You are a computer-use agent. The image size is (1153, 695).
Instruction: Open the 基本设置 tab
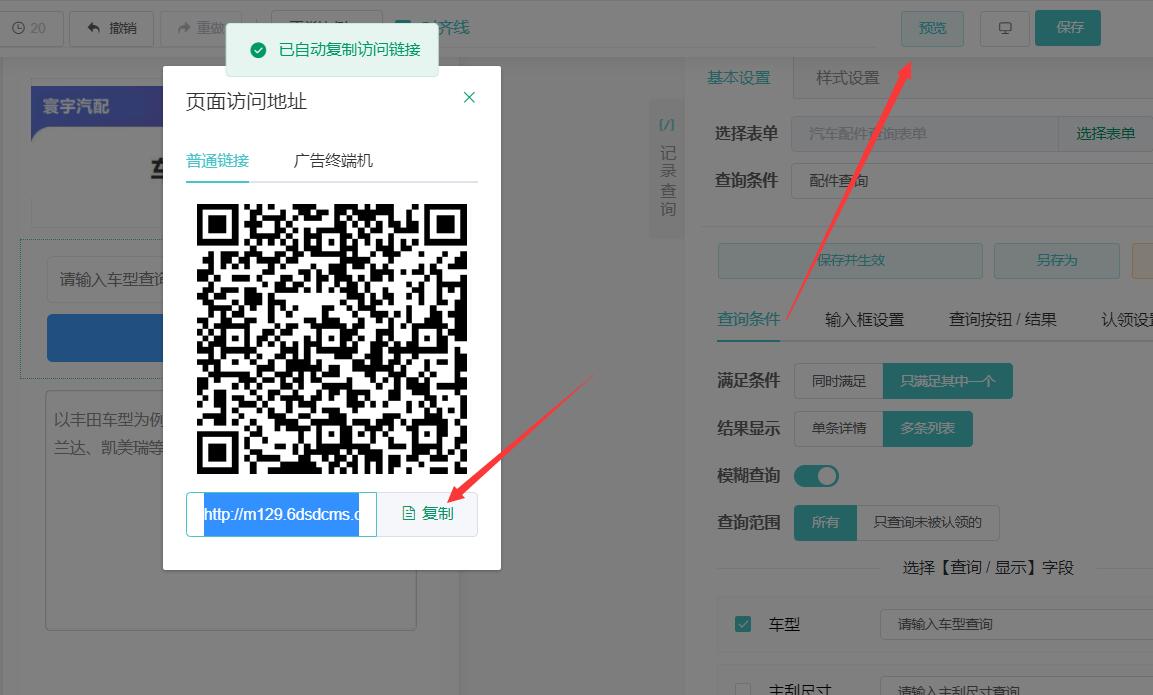tap(738, 77)
